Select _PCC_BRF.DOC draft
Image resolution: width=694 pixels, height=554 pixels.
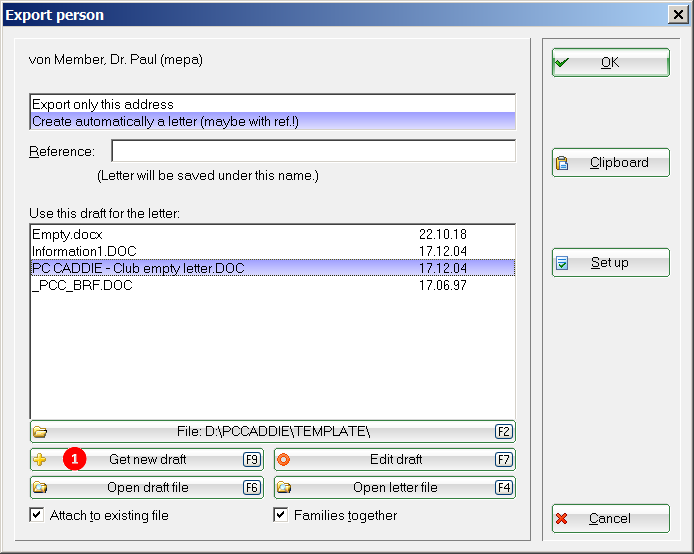273,285
